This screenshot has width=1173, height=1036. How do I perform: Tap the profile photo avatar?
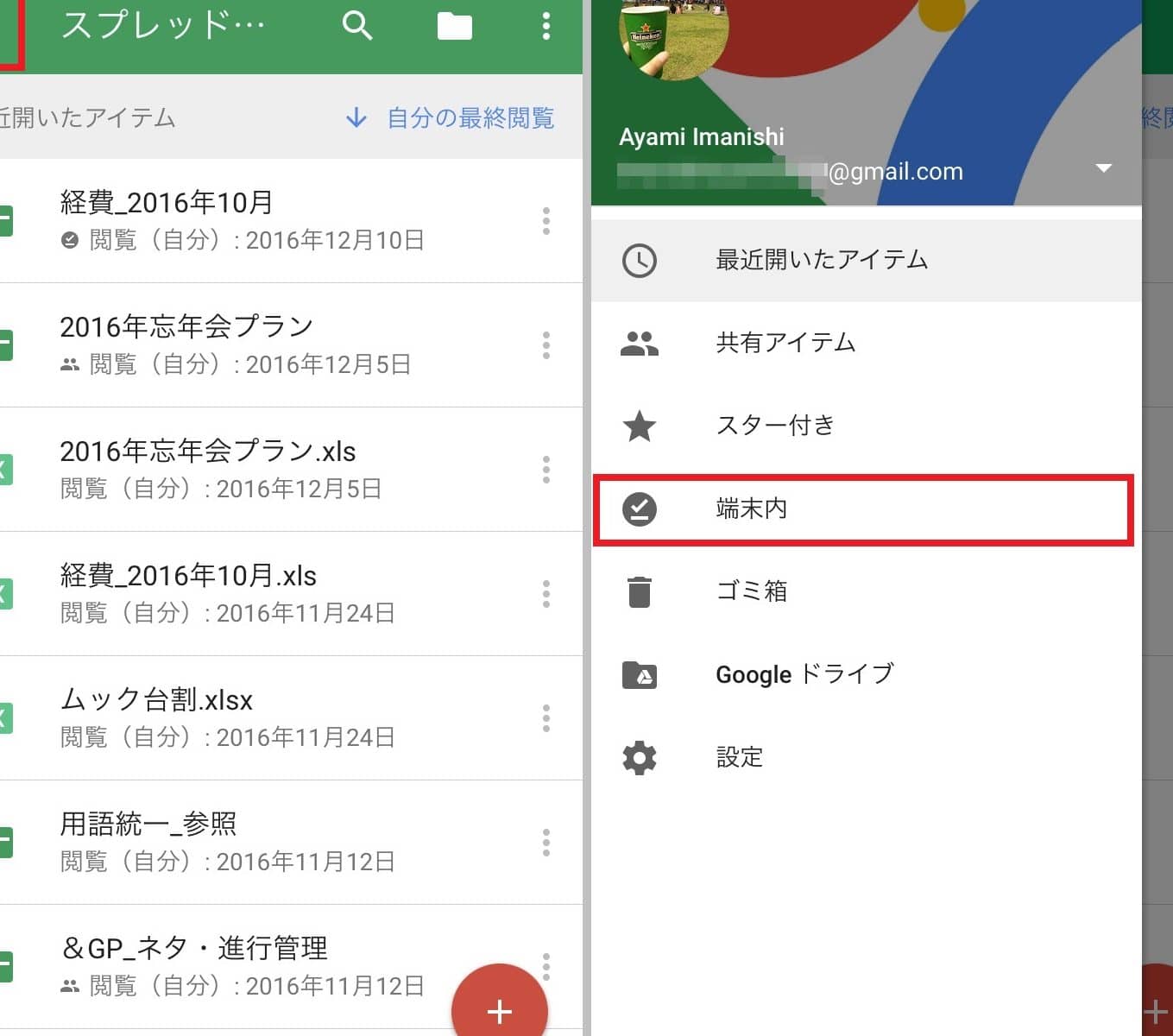(x=673, y=30)
